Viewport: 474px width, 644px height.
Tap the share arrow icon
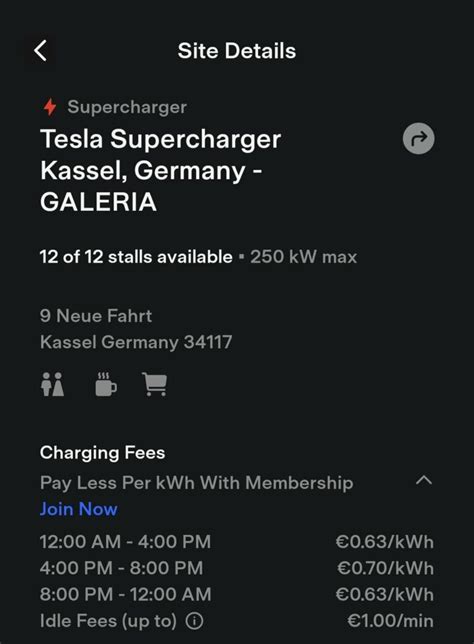tap(419, 138)
